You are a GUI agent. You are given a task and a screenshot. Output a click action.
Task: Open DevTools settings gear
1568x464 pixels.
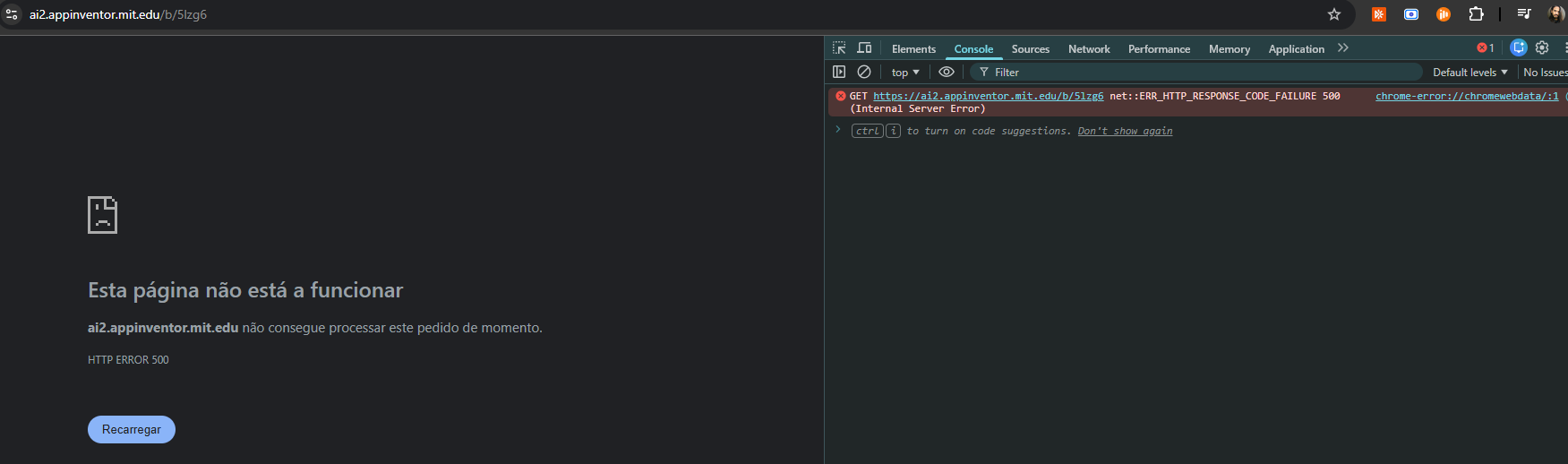1542,48
